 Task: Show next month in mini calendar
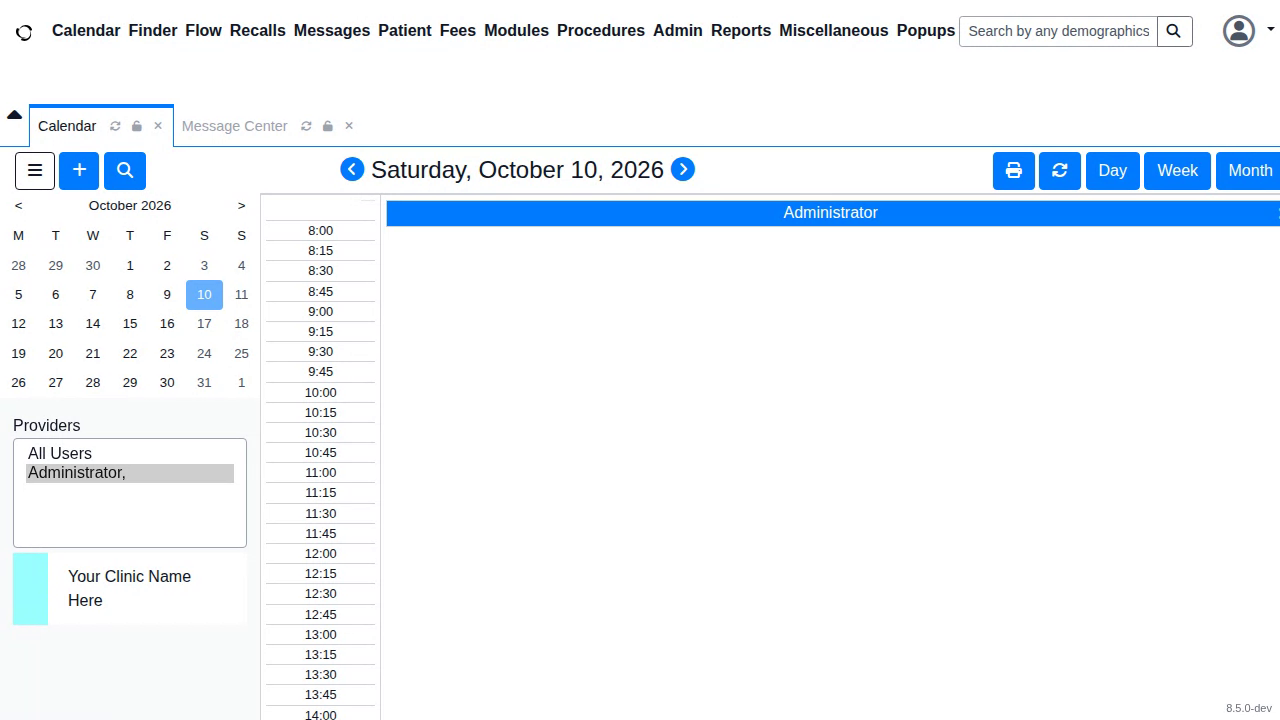click(241, 206)
